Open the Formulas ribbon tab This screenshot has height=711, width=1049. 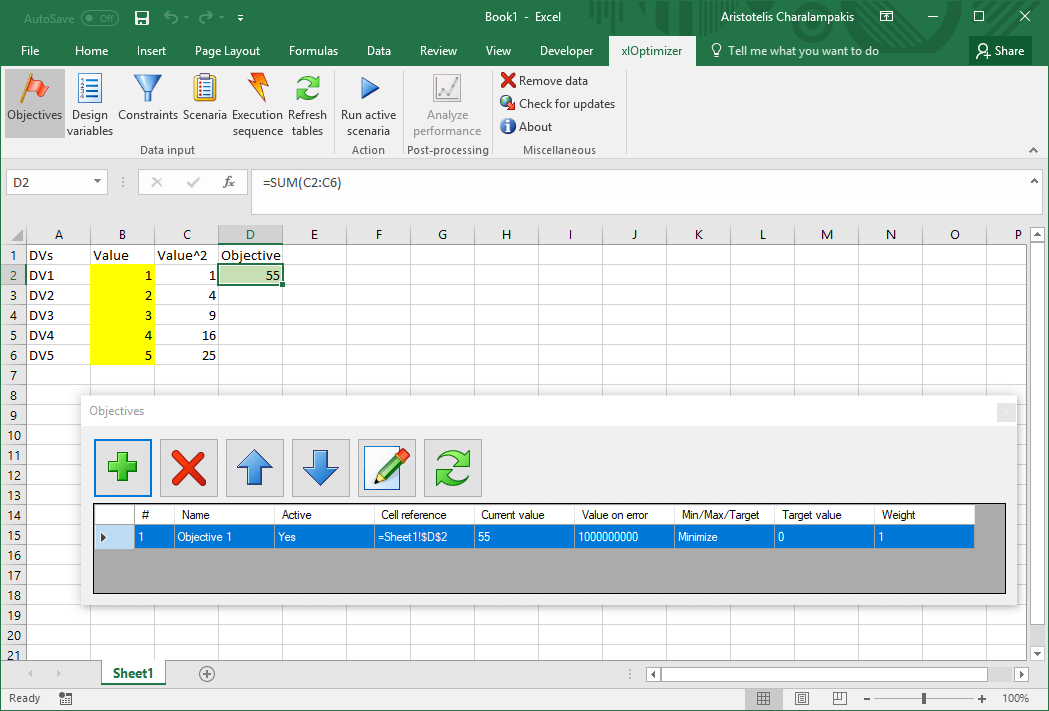[x=313, y=51]
